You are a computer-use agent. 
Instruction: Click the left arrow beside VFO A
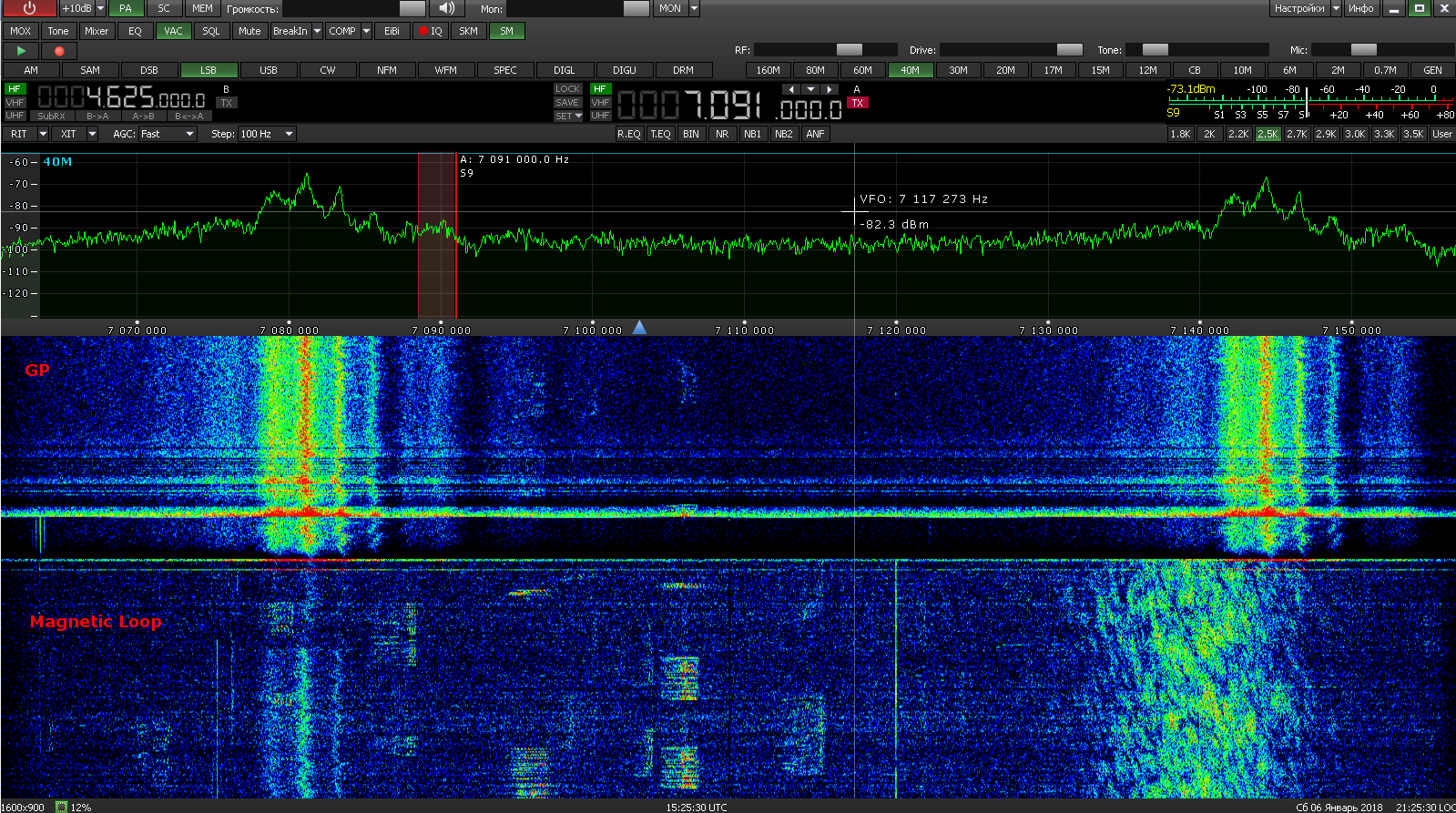point(791,89)
